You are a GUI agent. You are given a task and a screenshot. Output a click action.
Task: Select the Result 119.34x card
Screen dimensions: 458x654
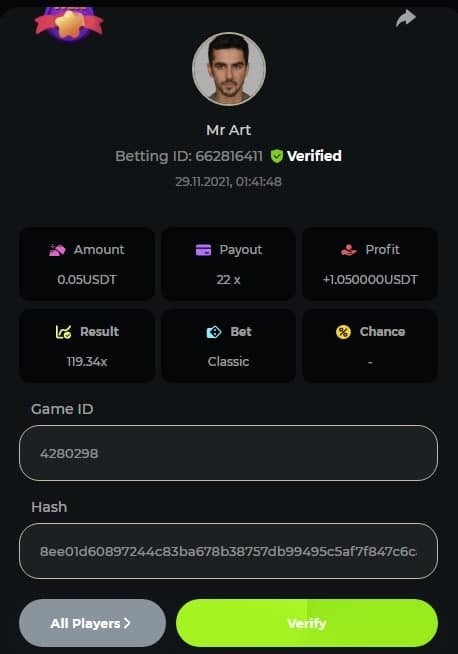(87, 345)
